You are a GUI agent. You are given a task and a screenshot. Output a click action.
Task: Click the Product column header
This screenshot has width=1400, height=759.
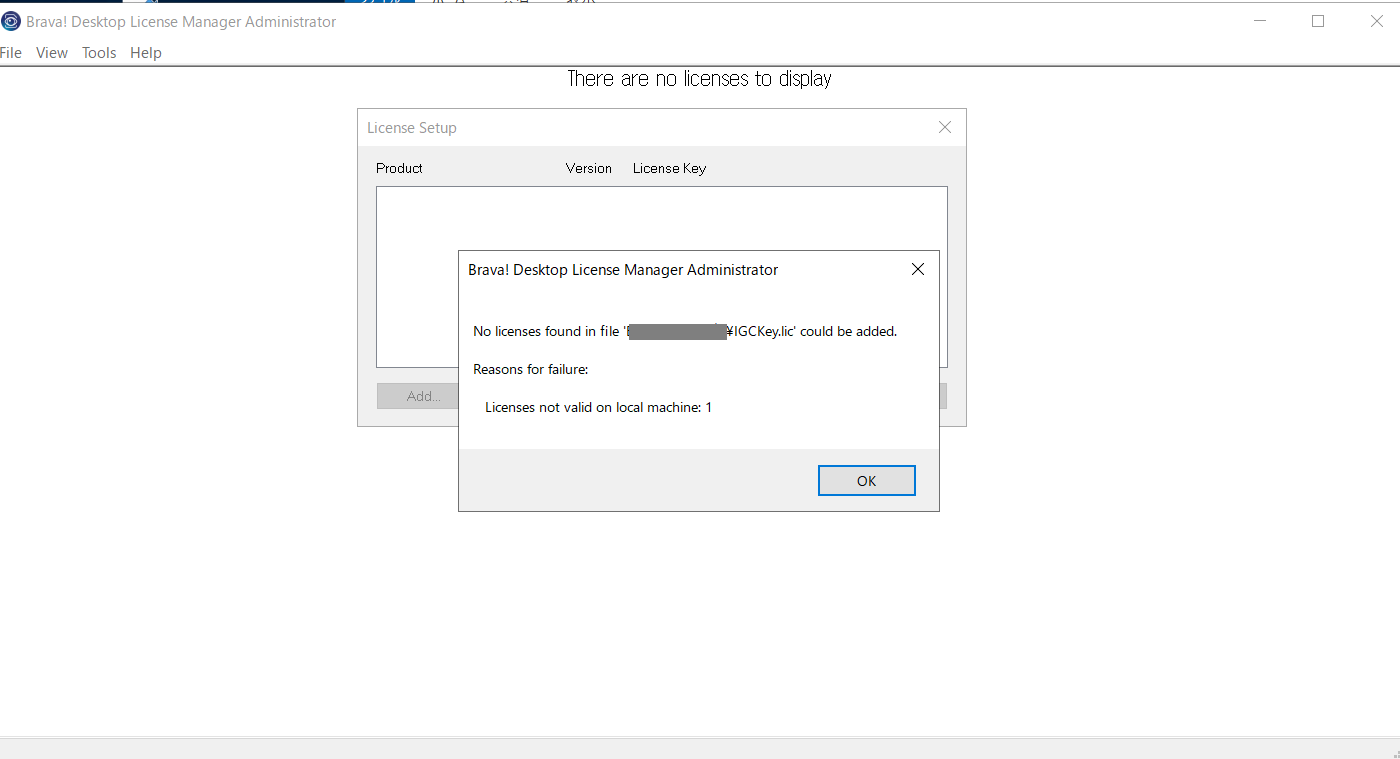[399, 168]
